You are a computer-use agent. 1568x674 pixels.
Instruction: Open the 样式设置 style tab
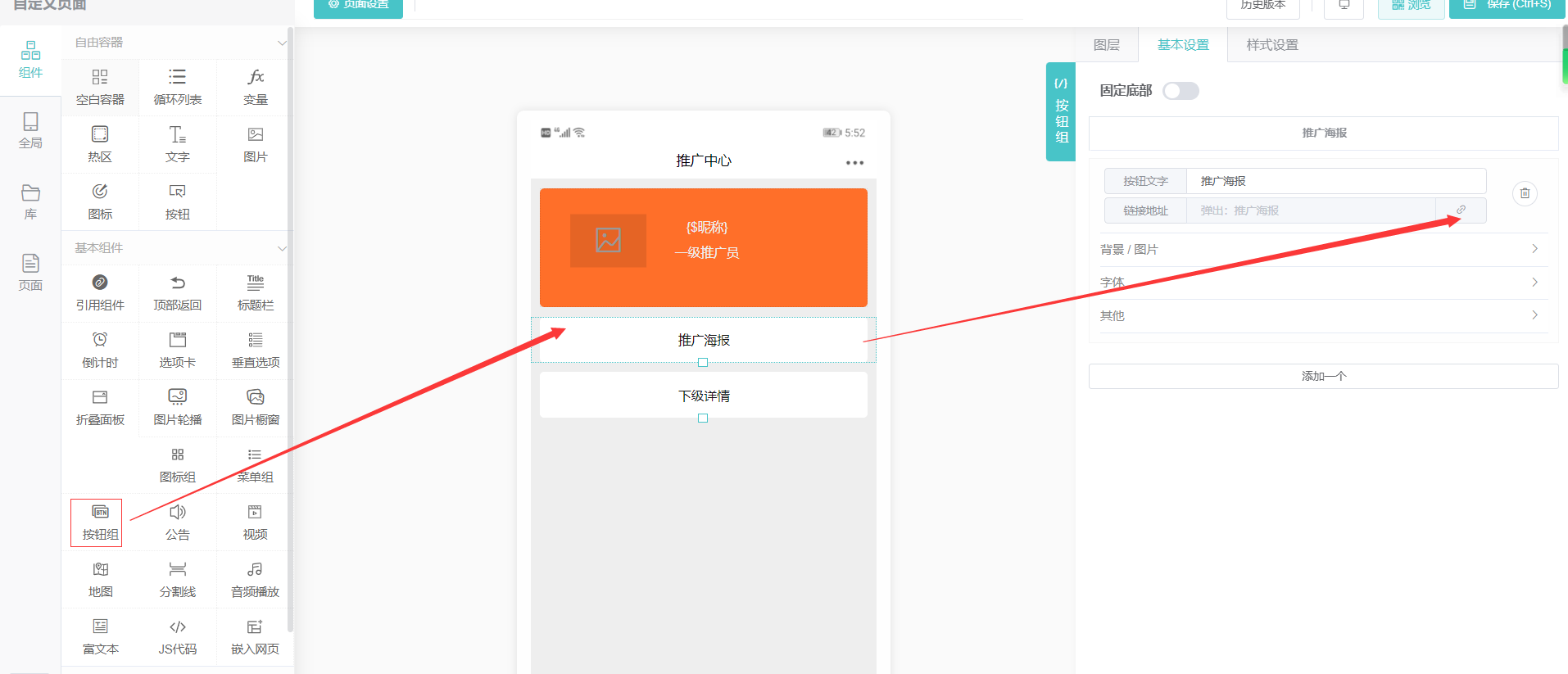(x=1272, y=45)
